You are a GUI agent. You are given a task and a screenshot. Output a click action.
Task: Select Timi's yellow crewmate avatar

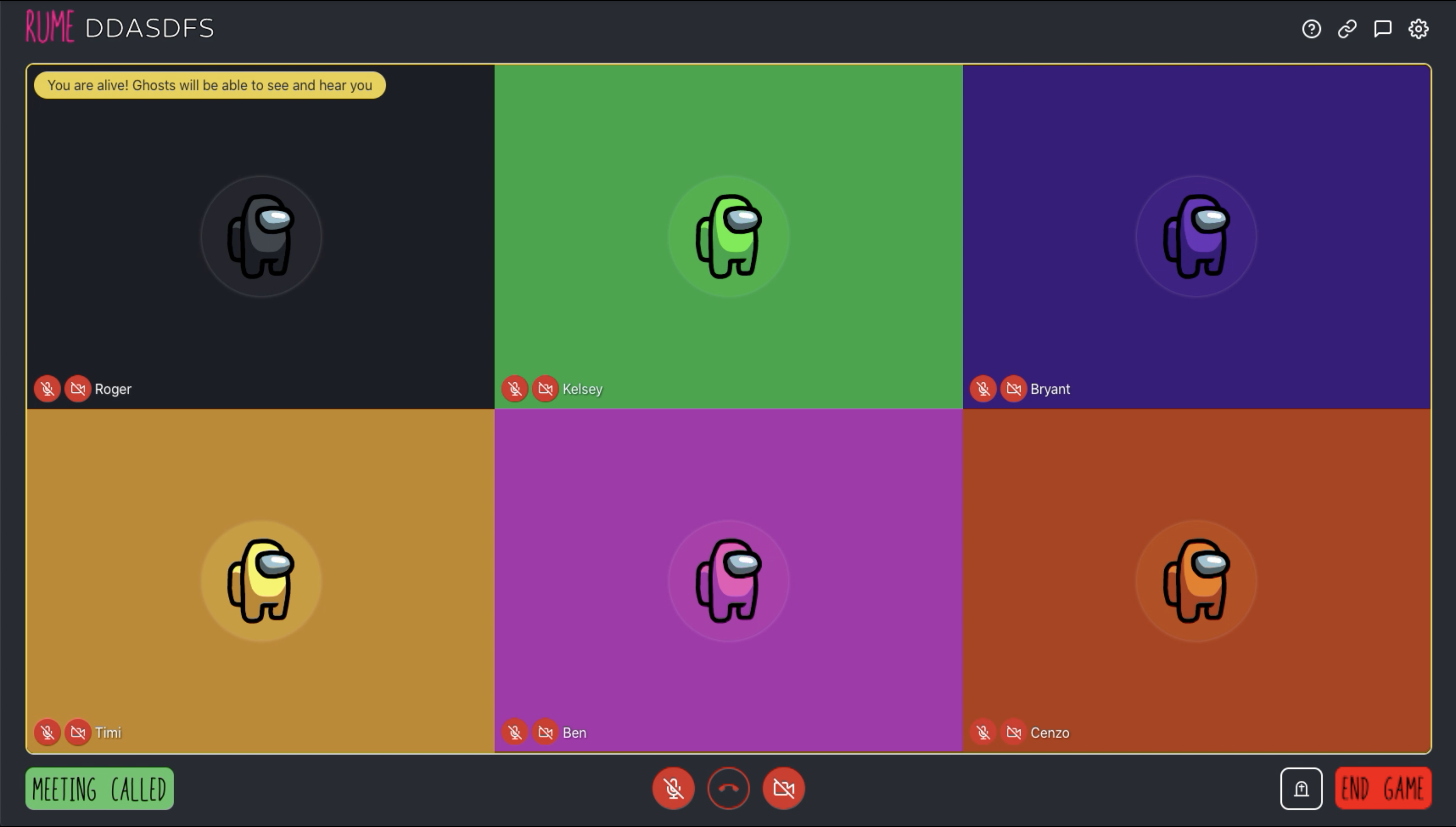tap(261, 580)
